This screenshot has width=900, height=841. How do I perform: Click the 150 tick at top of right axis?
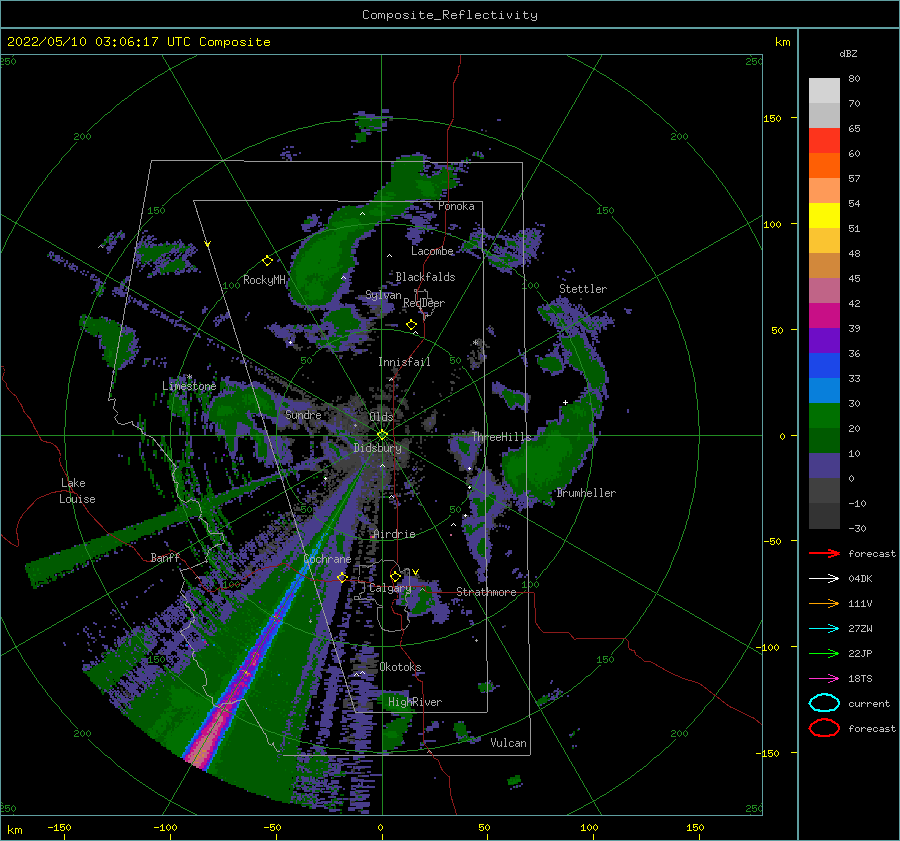[772, 118]
